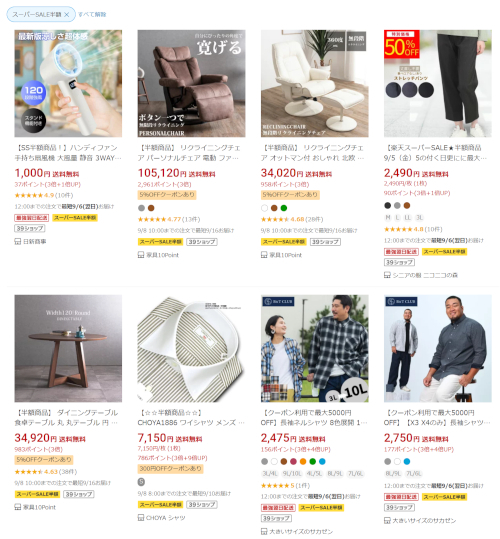
Task: Select green swatch on the 34,020円 recliner
Action: pos(284,208)
